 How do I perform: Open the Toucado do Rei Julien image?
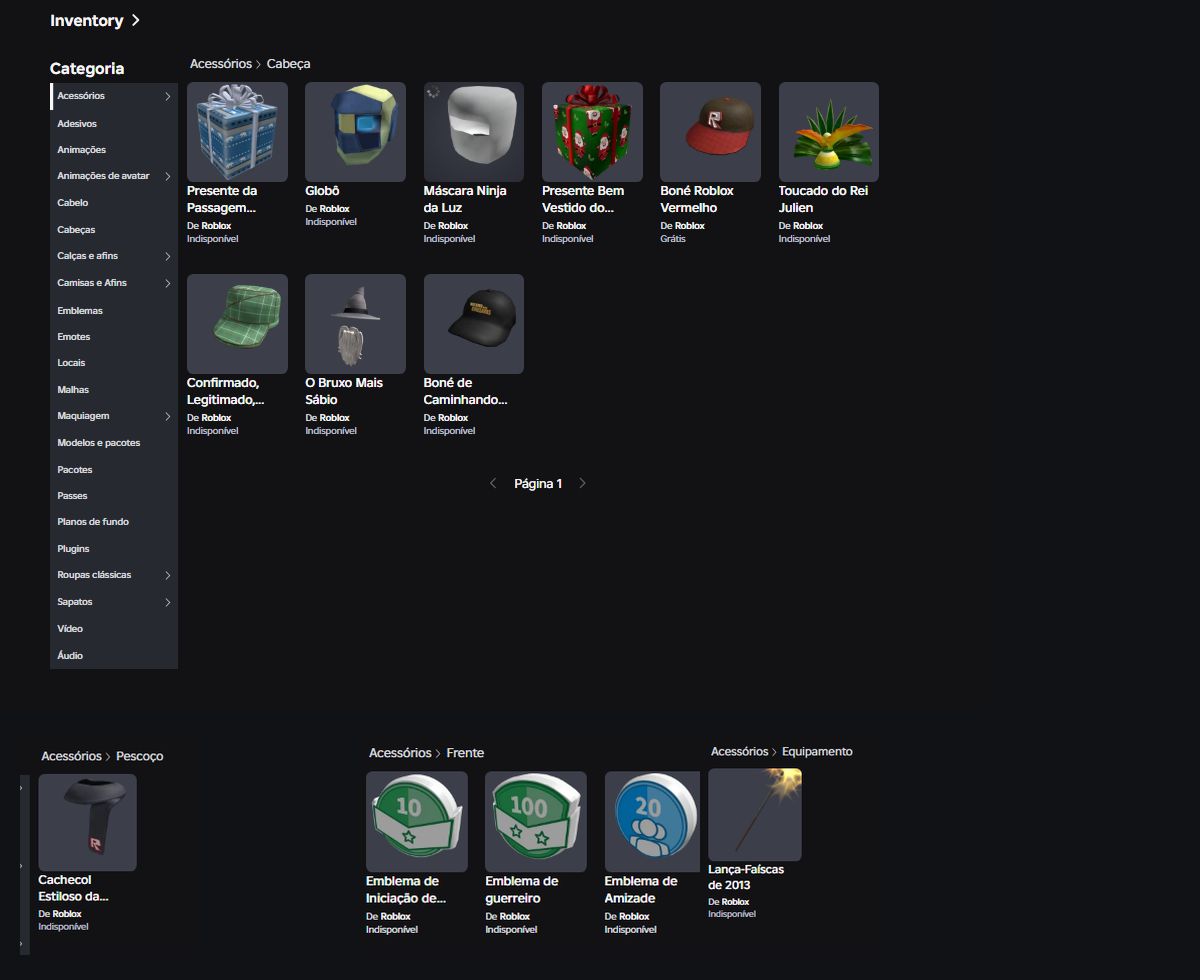click(x=829, y=132)
